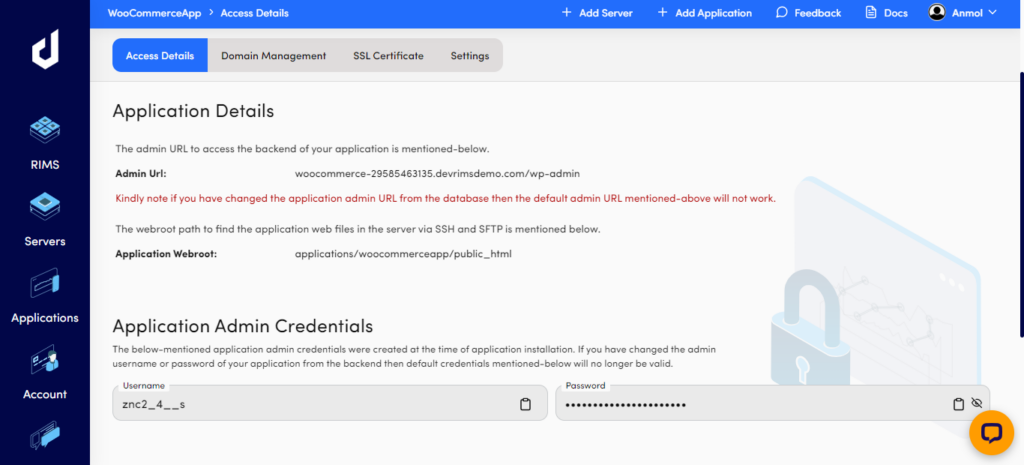Image resolution: width=1024 pixels, height=465 pixels.
Task: Copy username with clipboard icon
Action: pyautogui.click(x=525, y=404)
